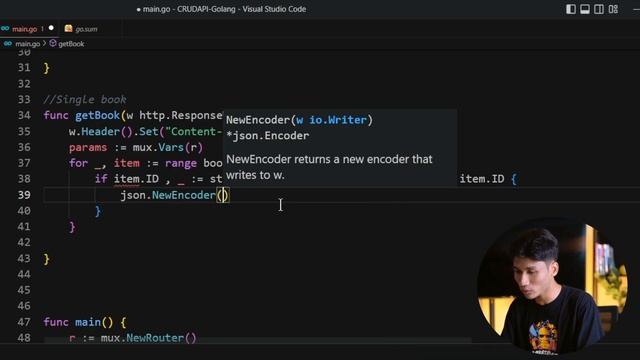Click the go.sum file icon in tab

click(69, 29)
